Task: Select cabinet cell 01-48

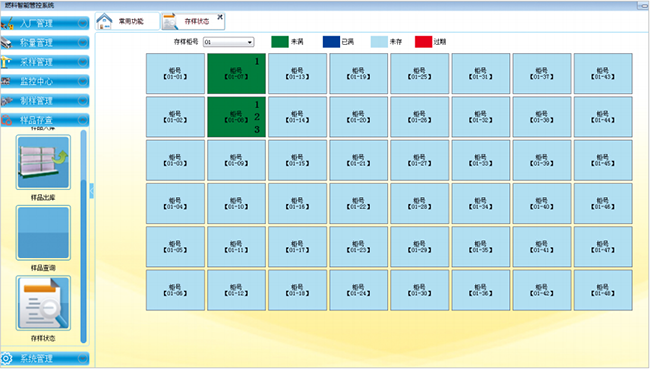Action: [603, 290]
